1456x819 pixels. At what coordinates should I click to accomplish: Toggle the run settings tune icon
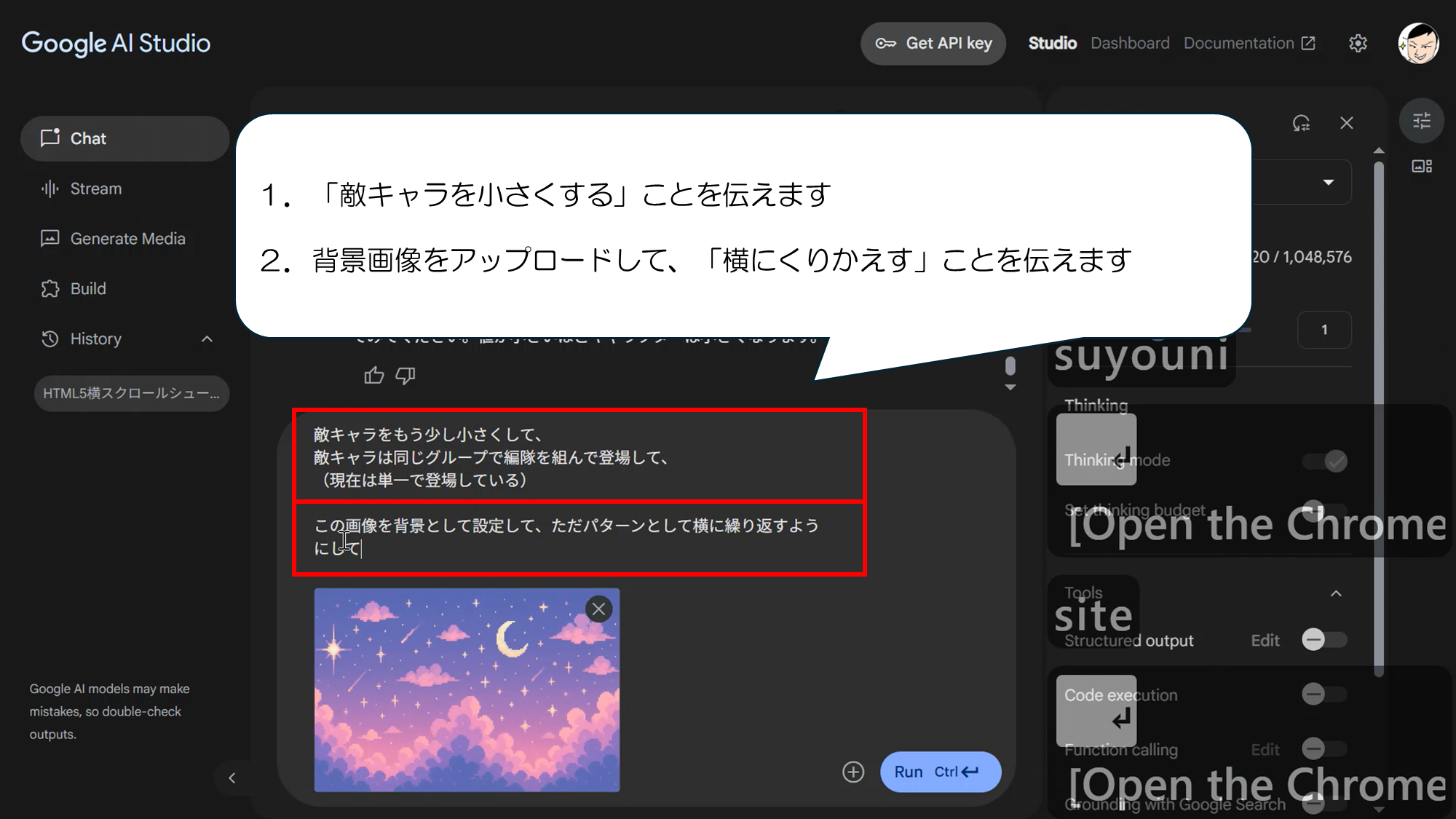[1422, 121]
